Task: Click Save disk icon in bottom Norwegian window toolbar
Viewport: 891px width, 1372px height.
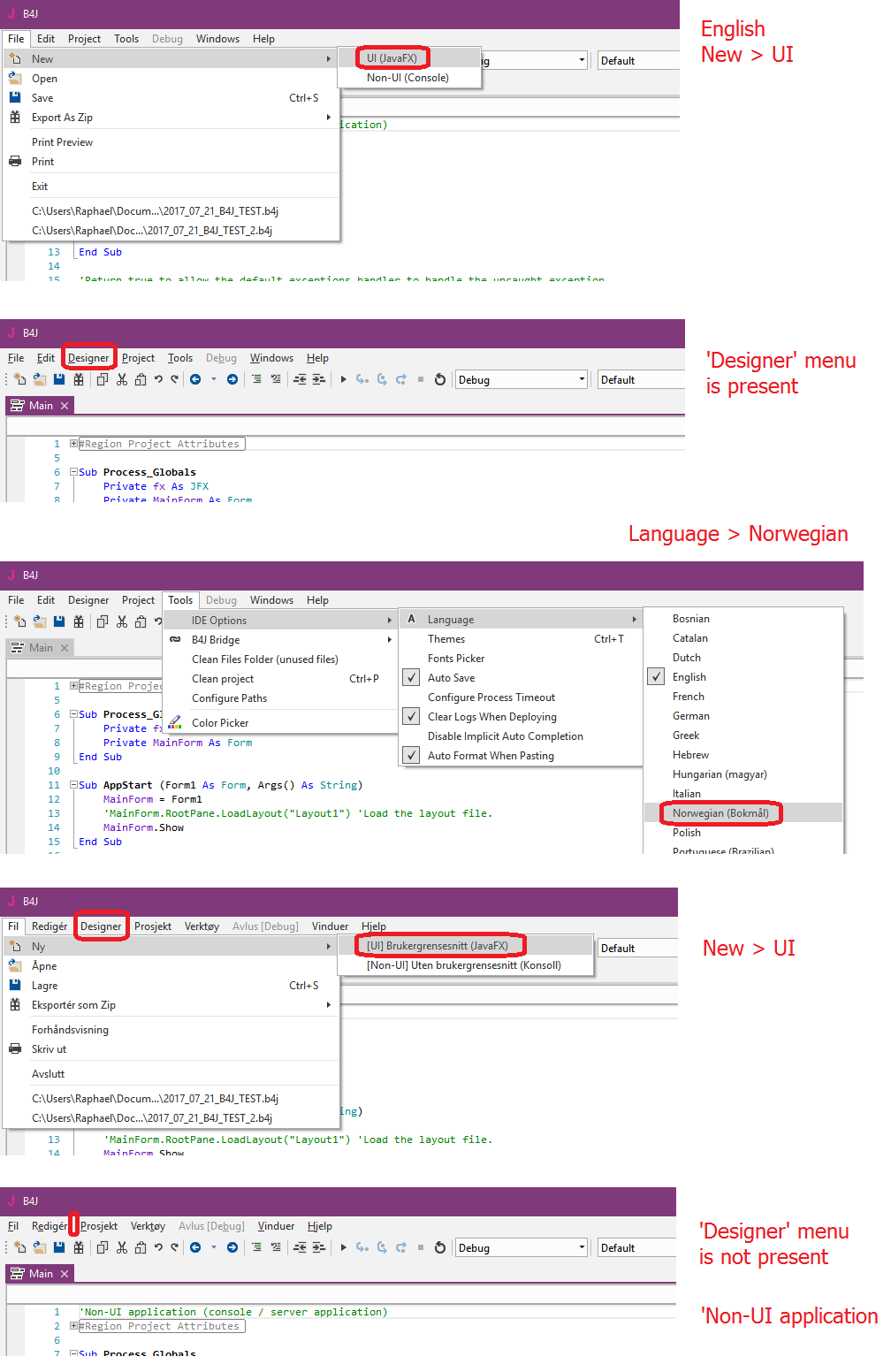Action: 59,1247
